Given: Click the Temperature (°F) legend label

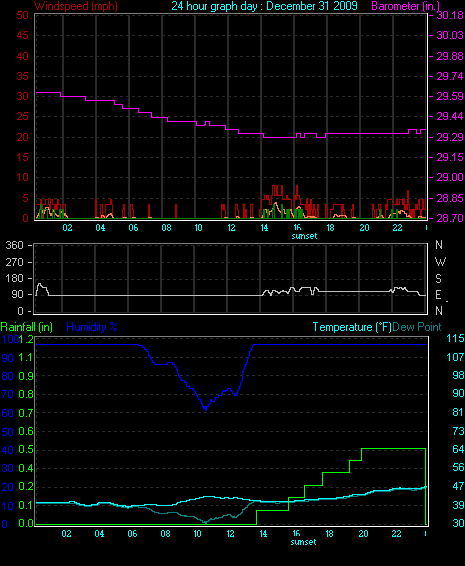Looking at the screenshot, I should [x=352, y=327].
